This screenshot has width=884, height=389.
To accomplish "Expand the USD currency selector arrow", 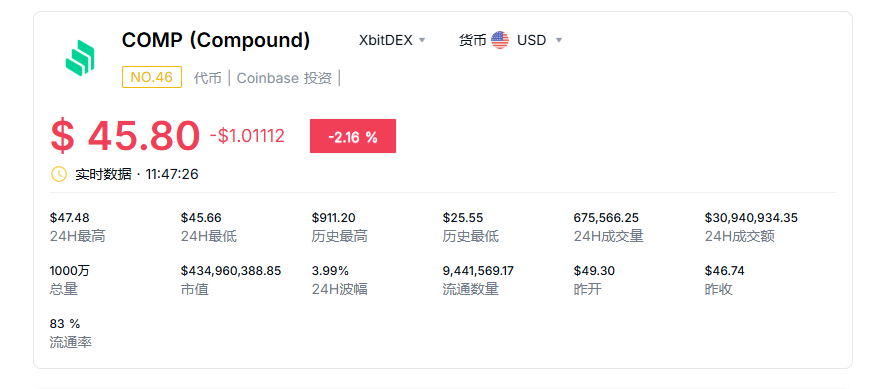I will click(559, 40).
